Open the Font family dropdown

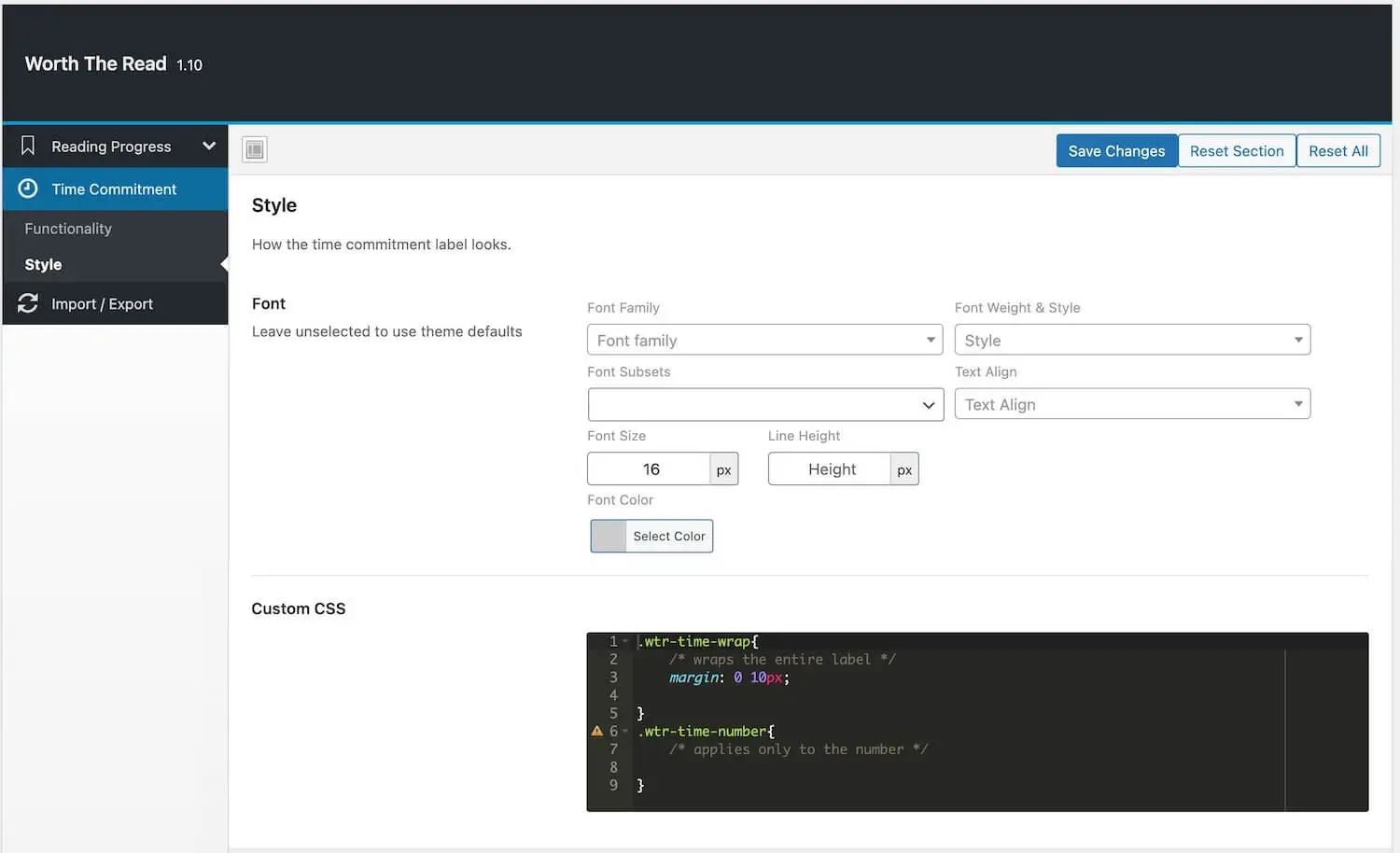coord(764,340)
